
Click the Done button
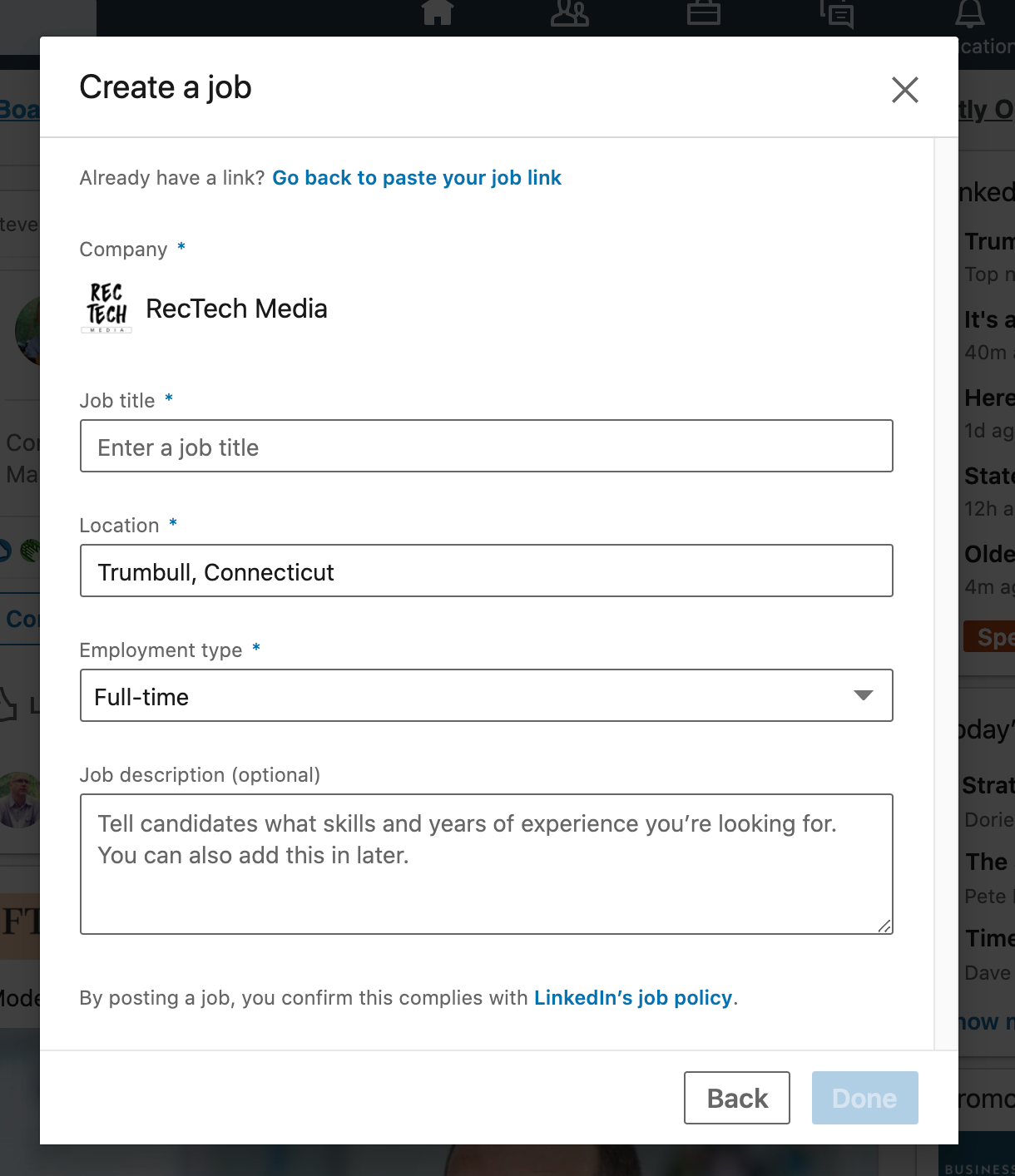coord(864,1098)
